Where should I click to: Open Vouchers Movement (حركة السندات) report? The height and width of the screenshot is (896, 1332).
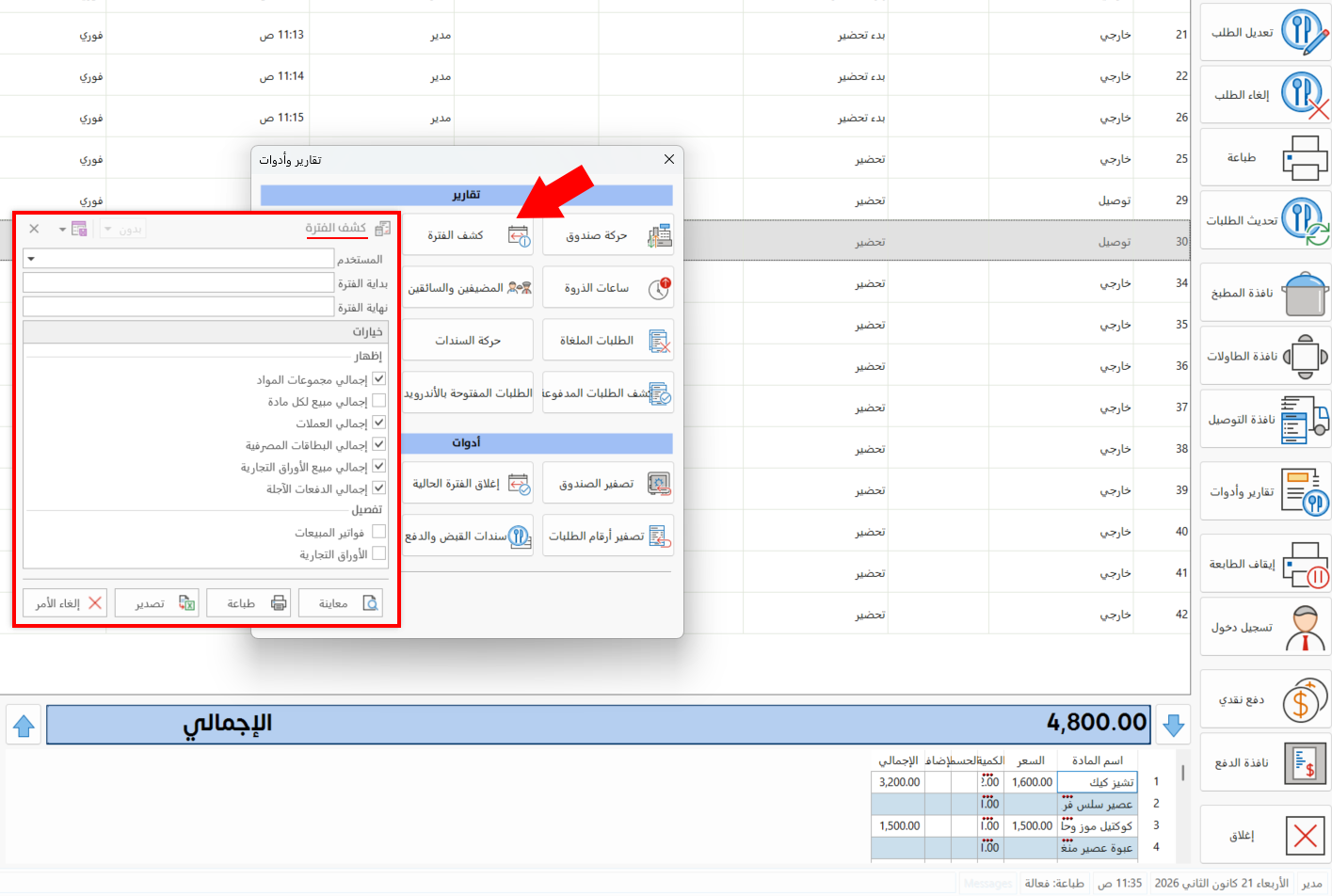point(468,341)
